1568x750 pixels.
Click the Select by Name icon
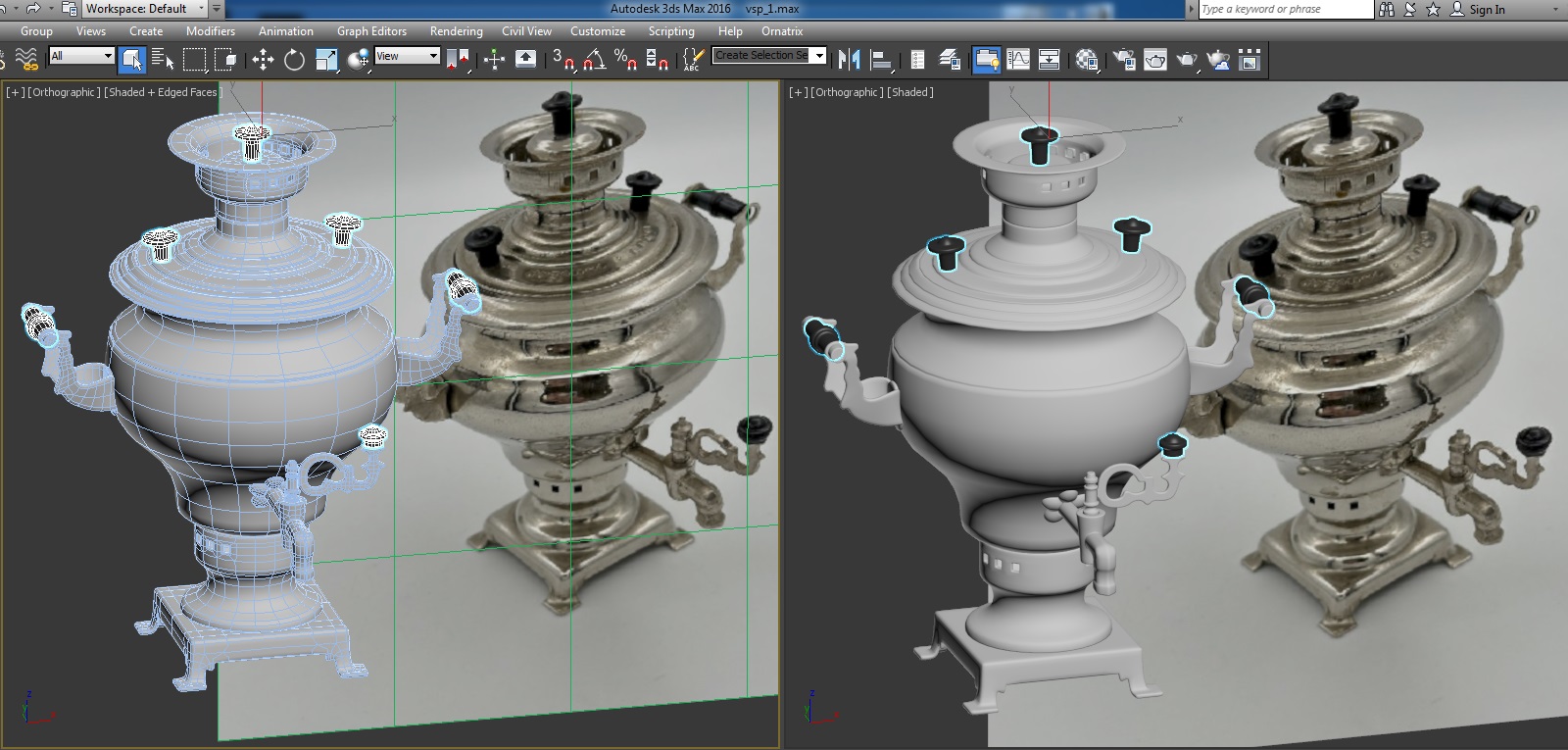164,60
